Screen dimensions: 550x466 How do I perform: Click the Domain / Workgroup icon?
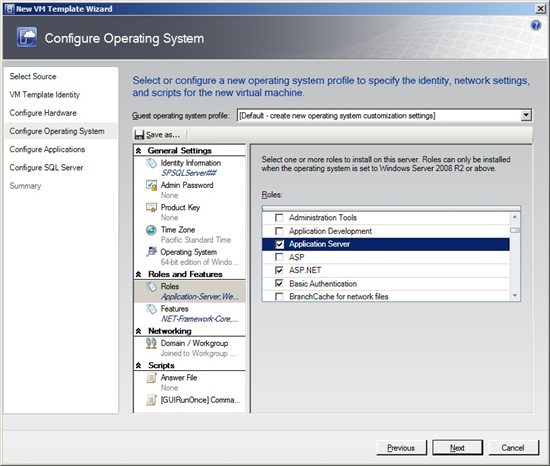coord(152,343)
